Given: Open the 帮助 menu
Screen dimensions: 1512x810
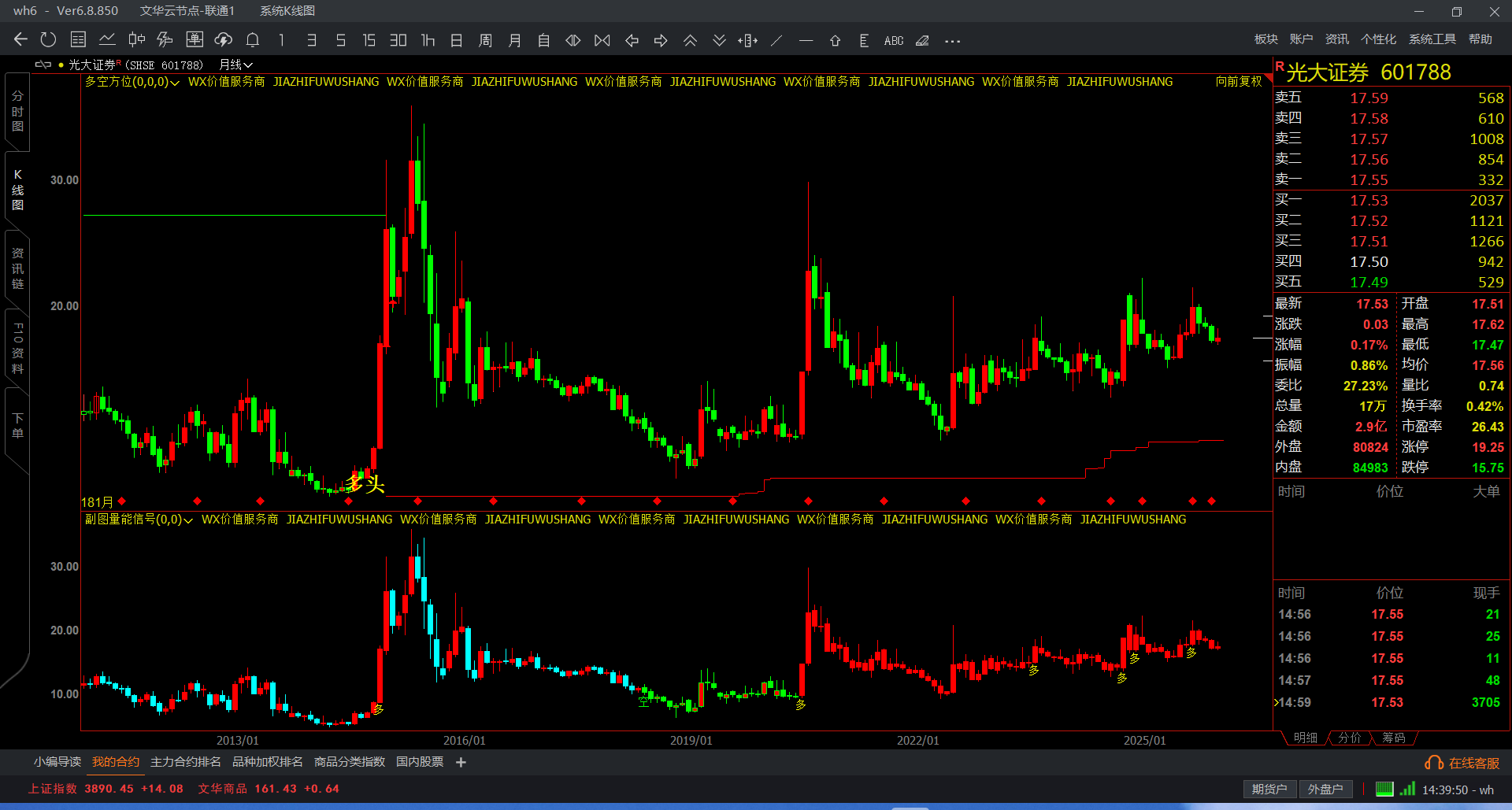Looking at the screenshot, I should click(x=1480, y=39).
